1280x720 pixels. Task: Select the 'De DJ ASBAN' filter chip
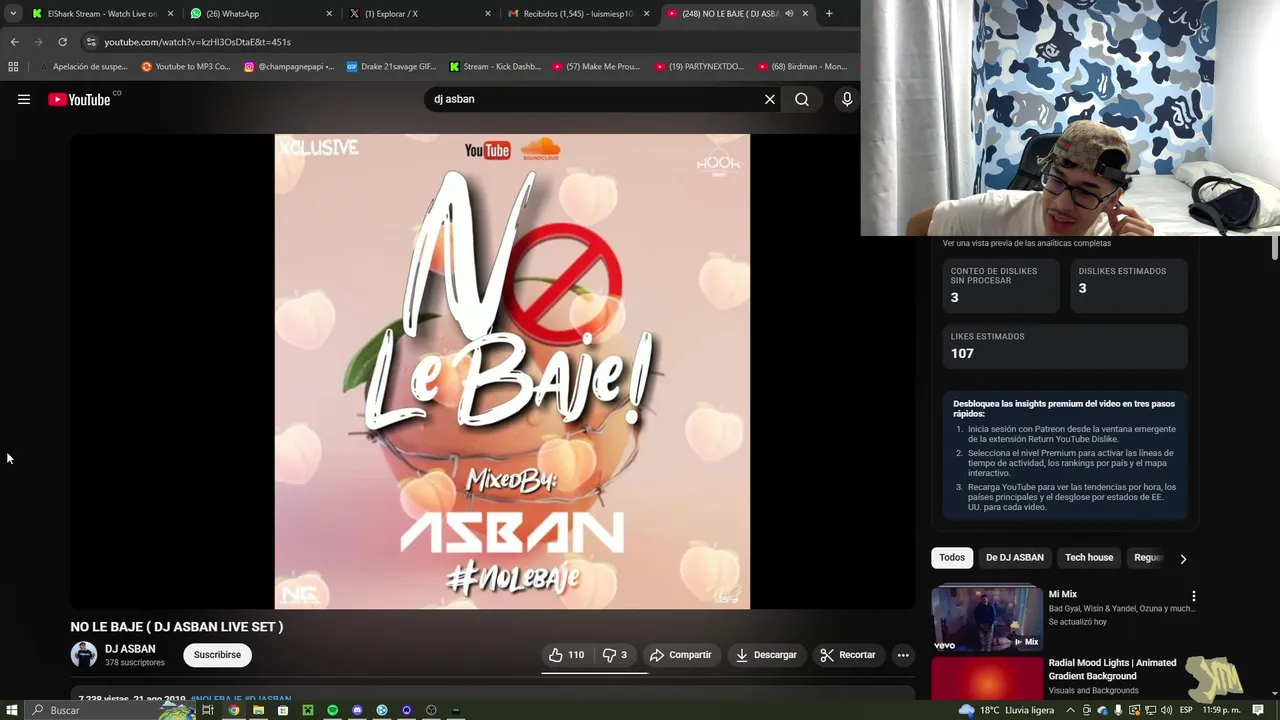pyautogui.click(x=1014, y=558)
